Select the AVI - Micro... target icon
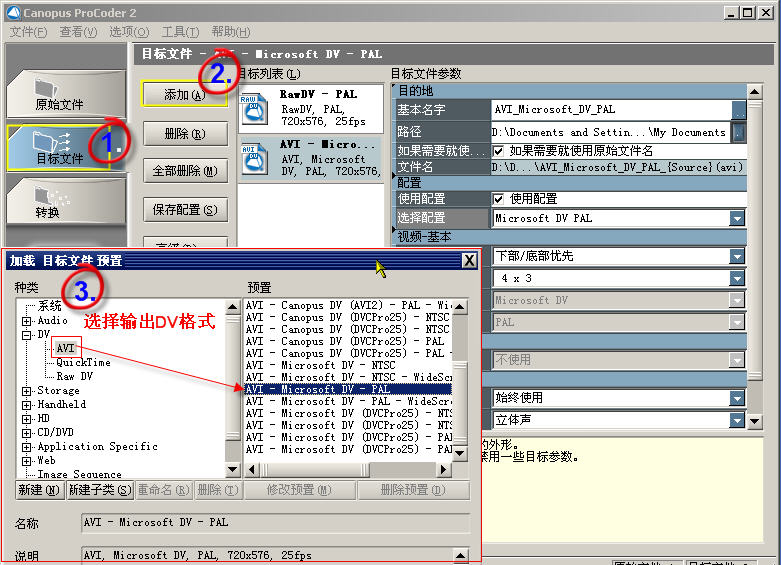The width and height of the screenshot is (781, 565). coord(255,159)
